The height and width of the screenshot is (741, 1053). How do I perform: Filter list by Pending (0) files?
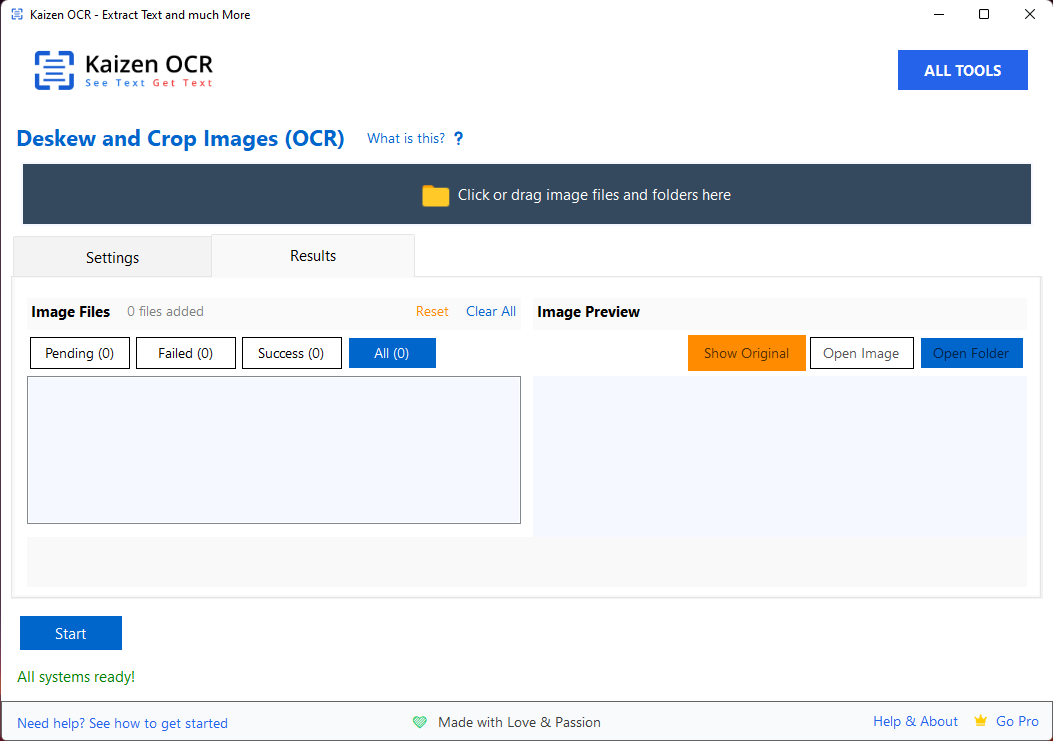coord(80,353)
